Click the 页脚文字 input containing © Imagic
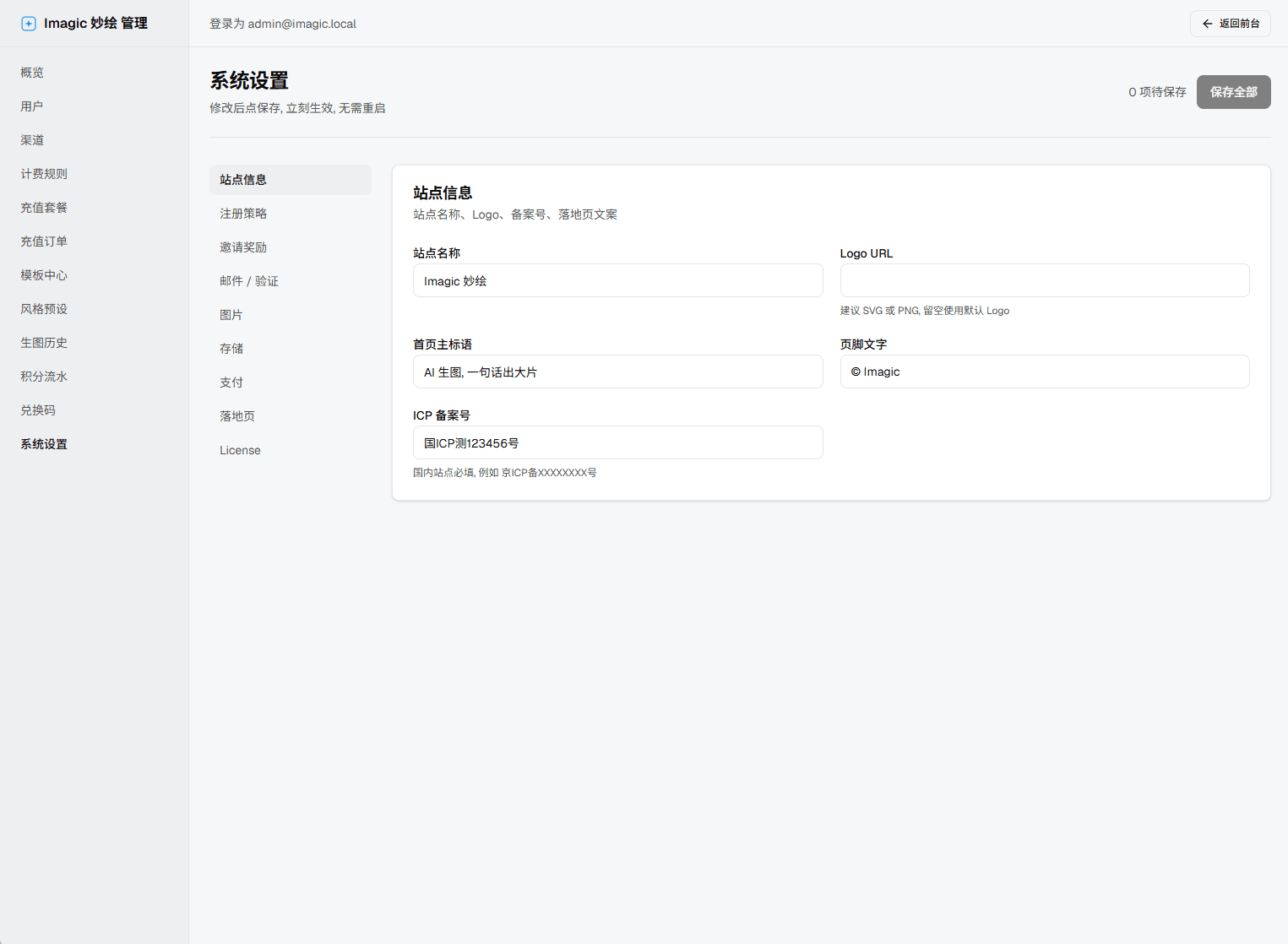 tap(1045, 372)
